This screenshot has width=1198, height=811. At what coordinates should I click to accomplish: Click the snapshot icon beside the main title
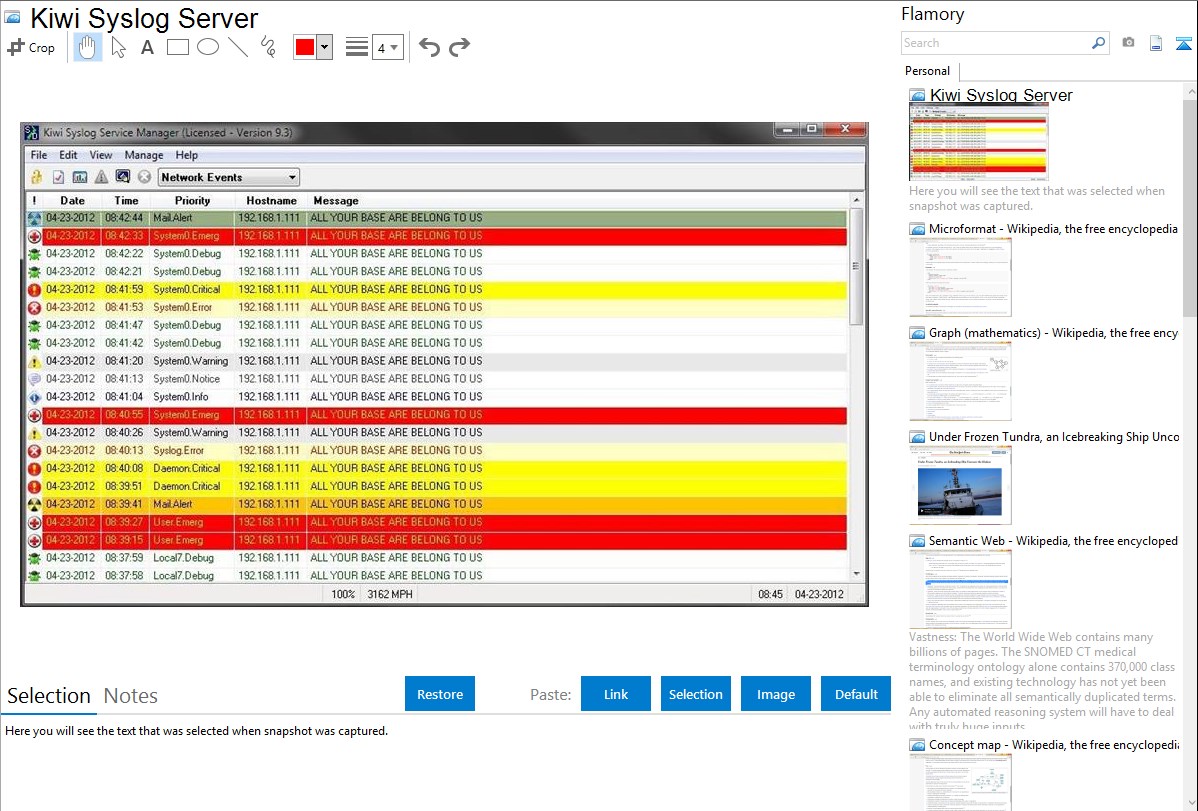click(12, 17)
